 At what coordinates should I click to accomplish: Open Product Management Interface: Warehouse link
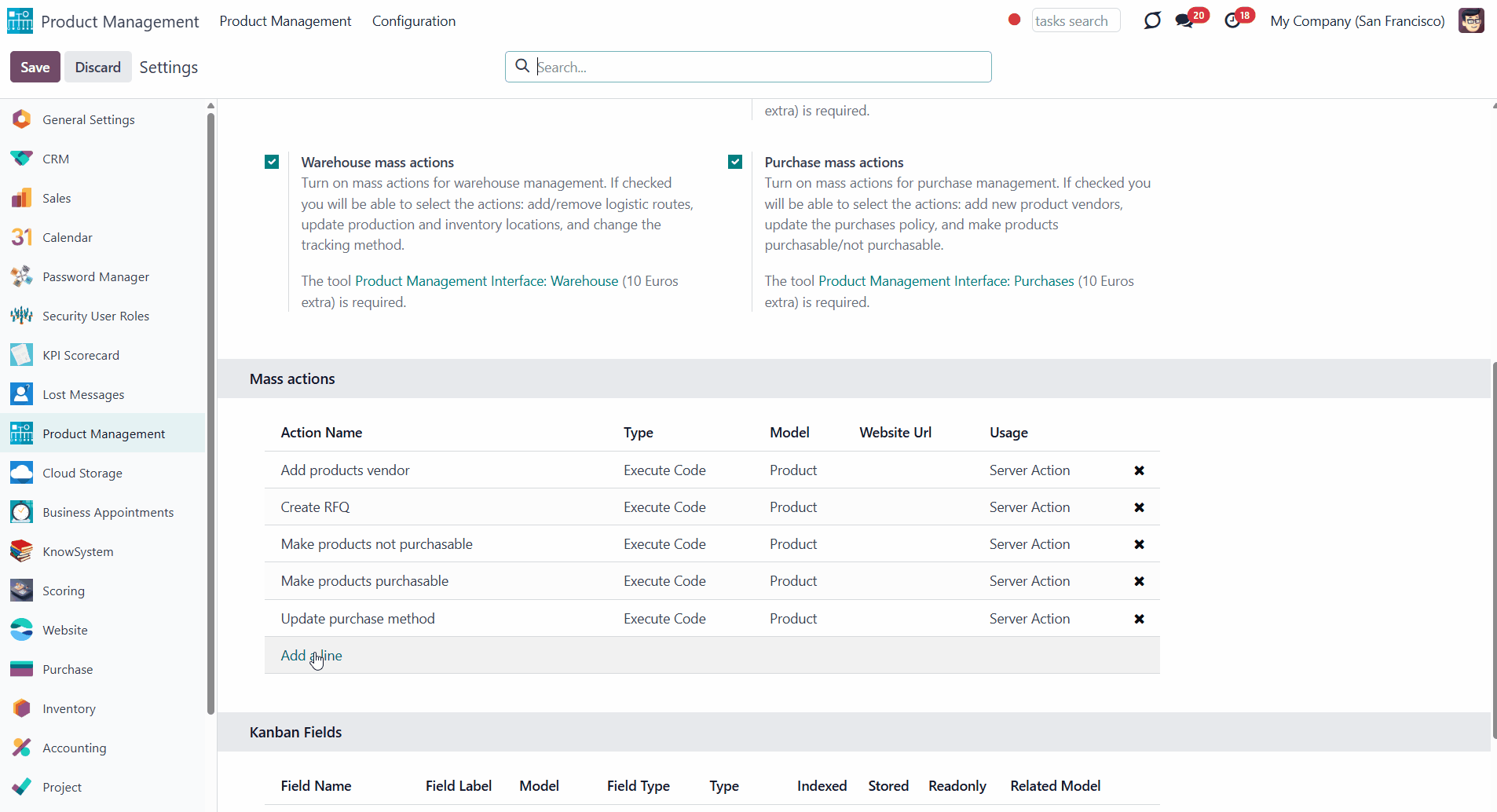pyautogui.click(x=486, y=281)
